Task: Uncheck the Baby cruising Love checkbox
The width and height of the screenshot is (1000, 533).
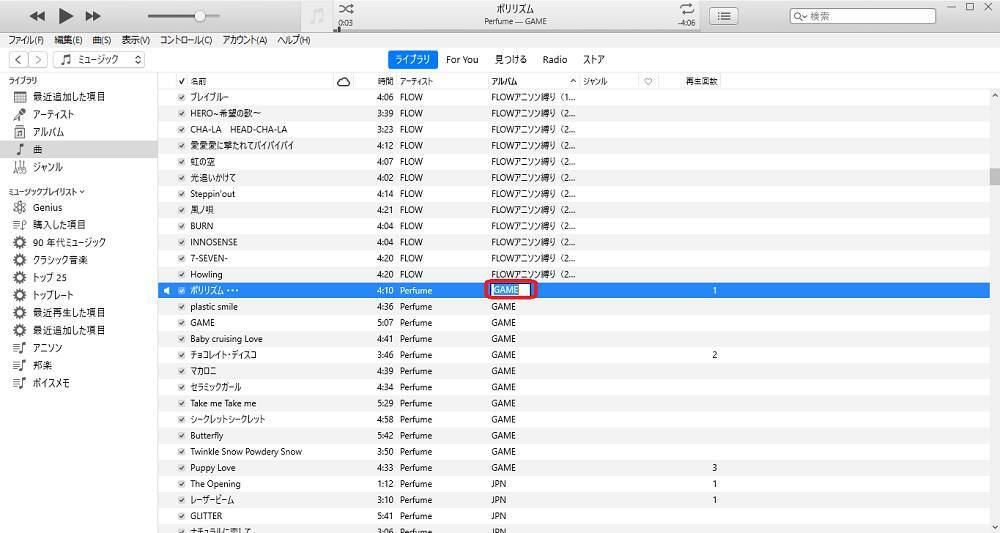Action: point(181,339)
